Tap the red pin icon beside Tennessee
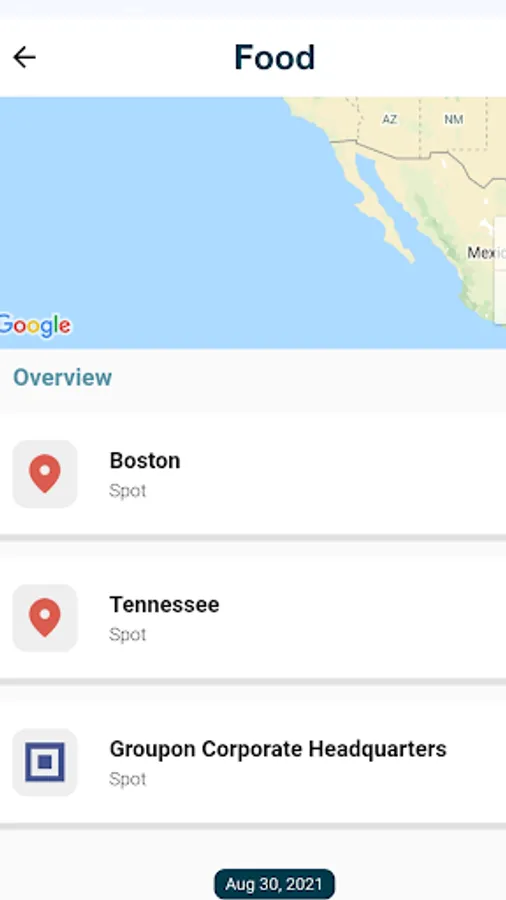The height and width of the screenshot is (900, 506). [45, 618]
